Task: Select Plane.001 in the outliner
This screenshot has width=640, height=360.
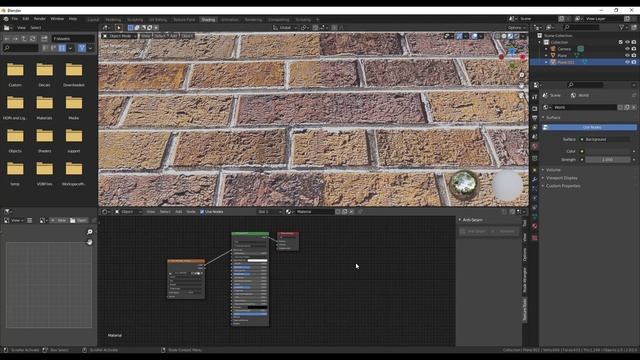Action: [x=566, y=62]
